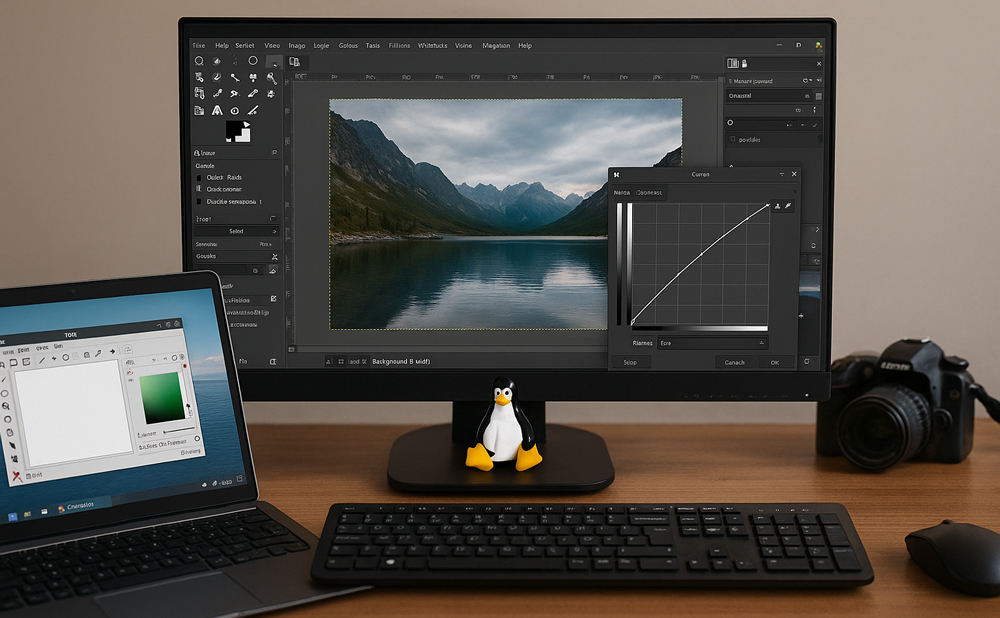This screenshot has width=1000, height=618.
Task: Open the 'Onaisral' dropdown in right dock
Action: click(769, 96)
